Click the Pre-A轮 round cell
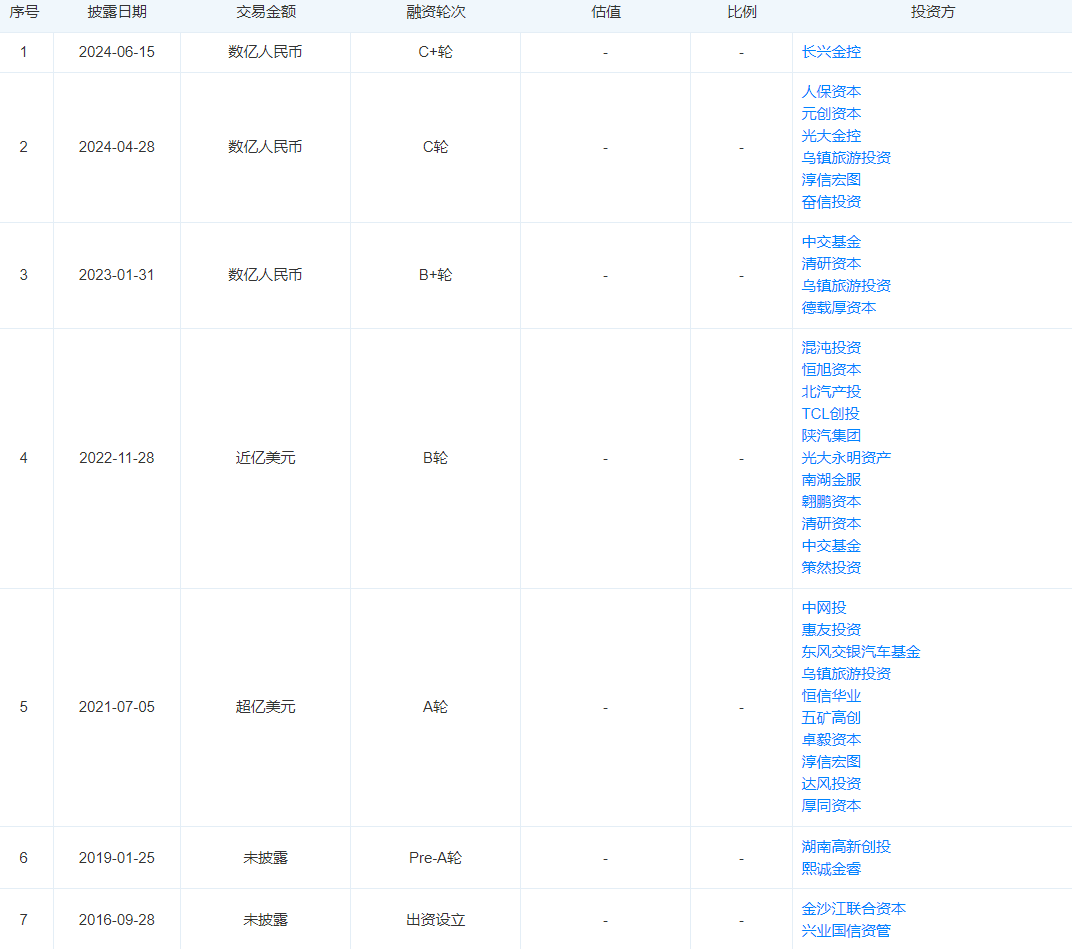The height and width of the screenshot is (949, 1072). (436, 858)
